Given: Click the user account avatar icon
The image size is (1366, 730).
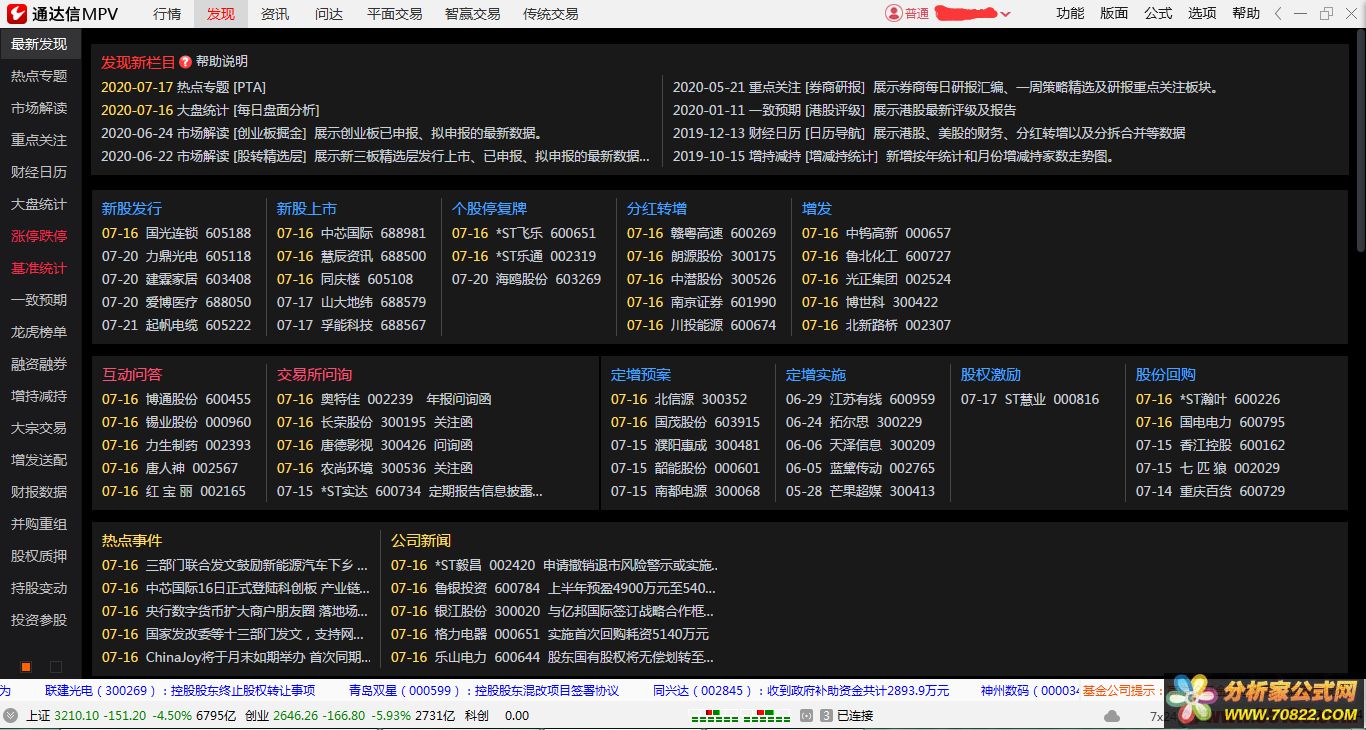Looking at the screenshot, I should point(893,13).
